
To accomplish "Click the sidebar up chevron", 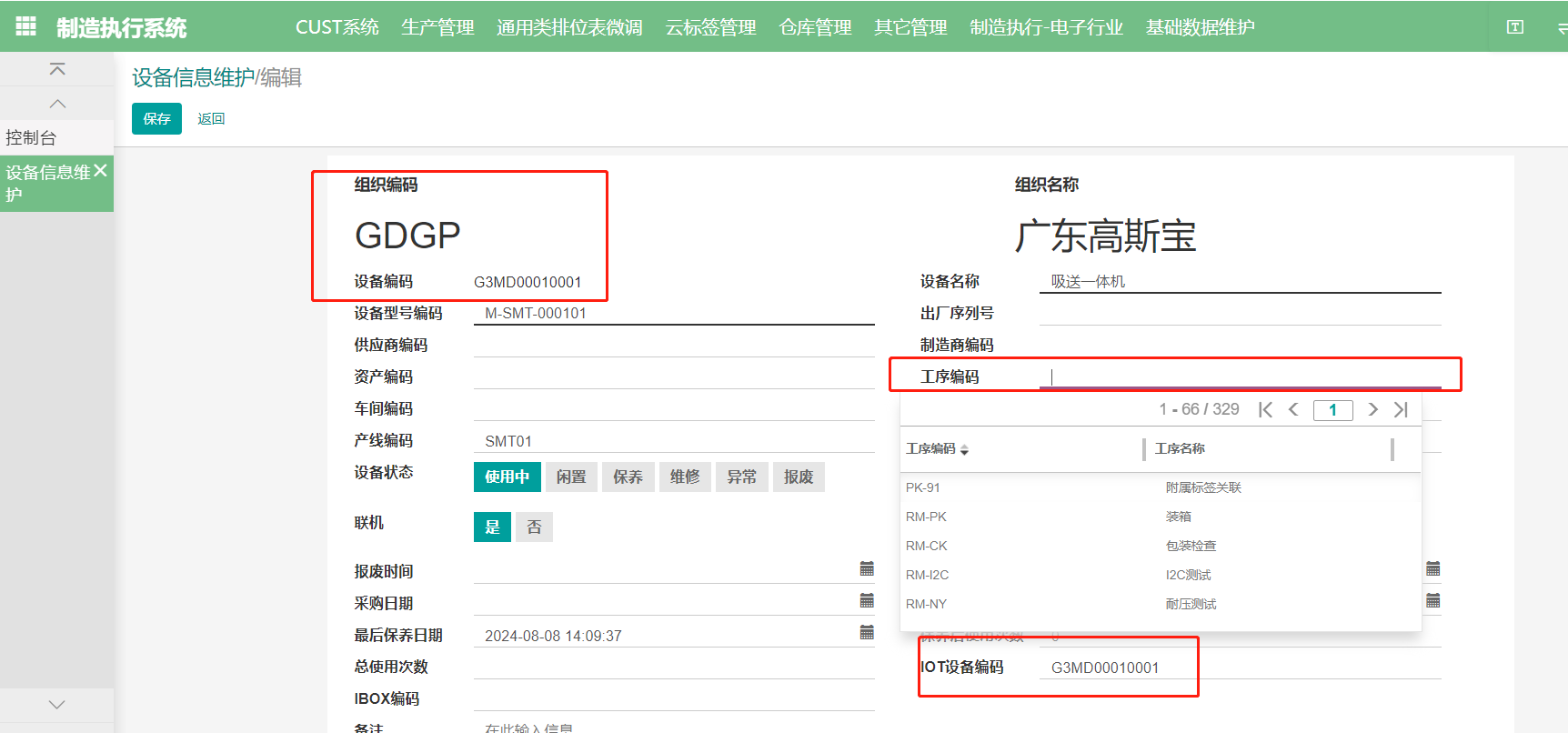I will point(57,104).
